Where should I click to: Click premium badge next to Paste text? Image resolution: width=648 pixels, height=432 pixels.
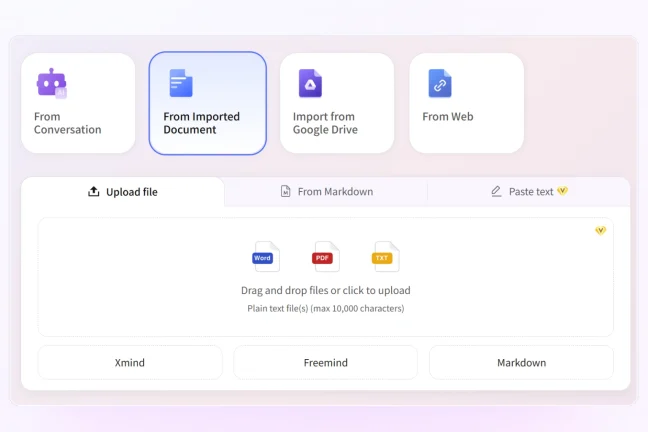tap(562, 191)
